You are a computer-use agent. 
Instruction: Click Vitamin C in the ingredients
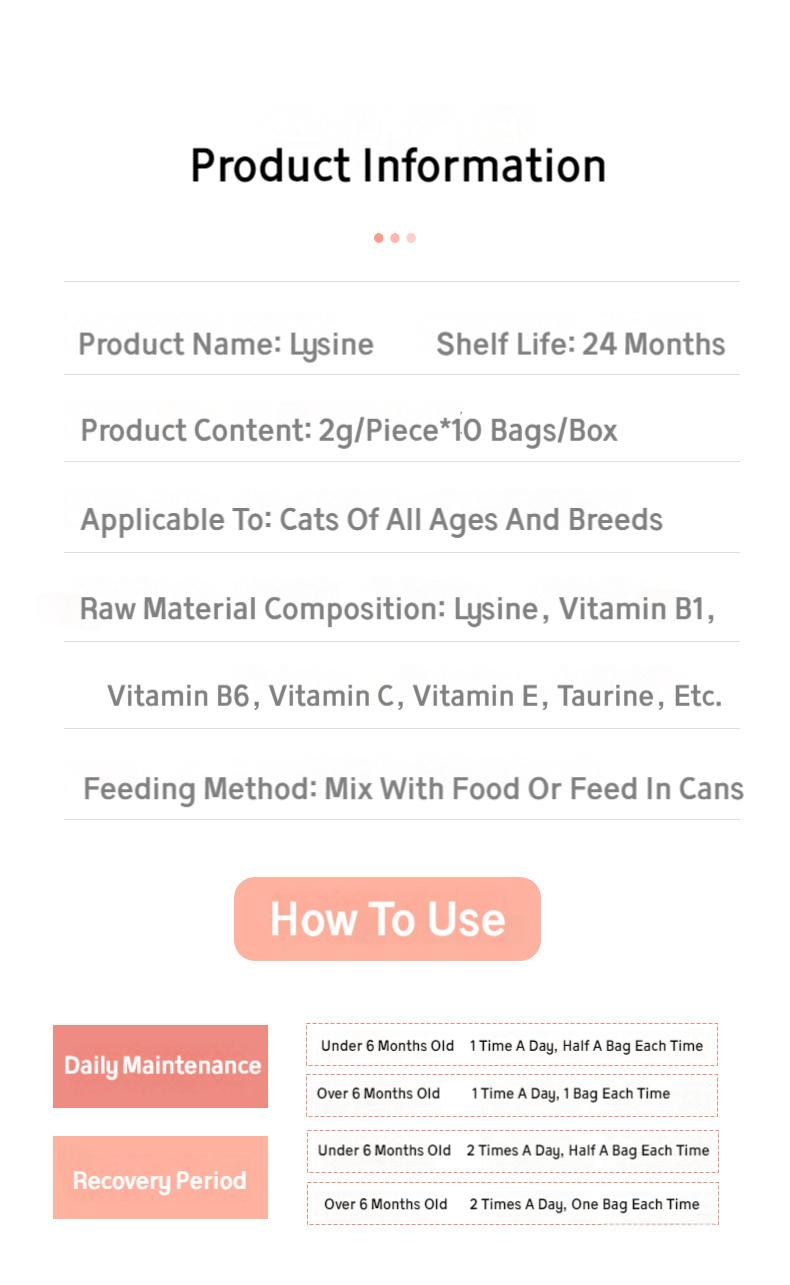(331, 696)
